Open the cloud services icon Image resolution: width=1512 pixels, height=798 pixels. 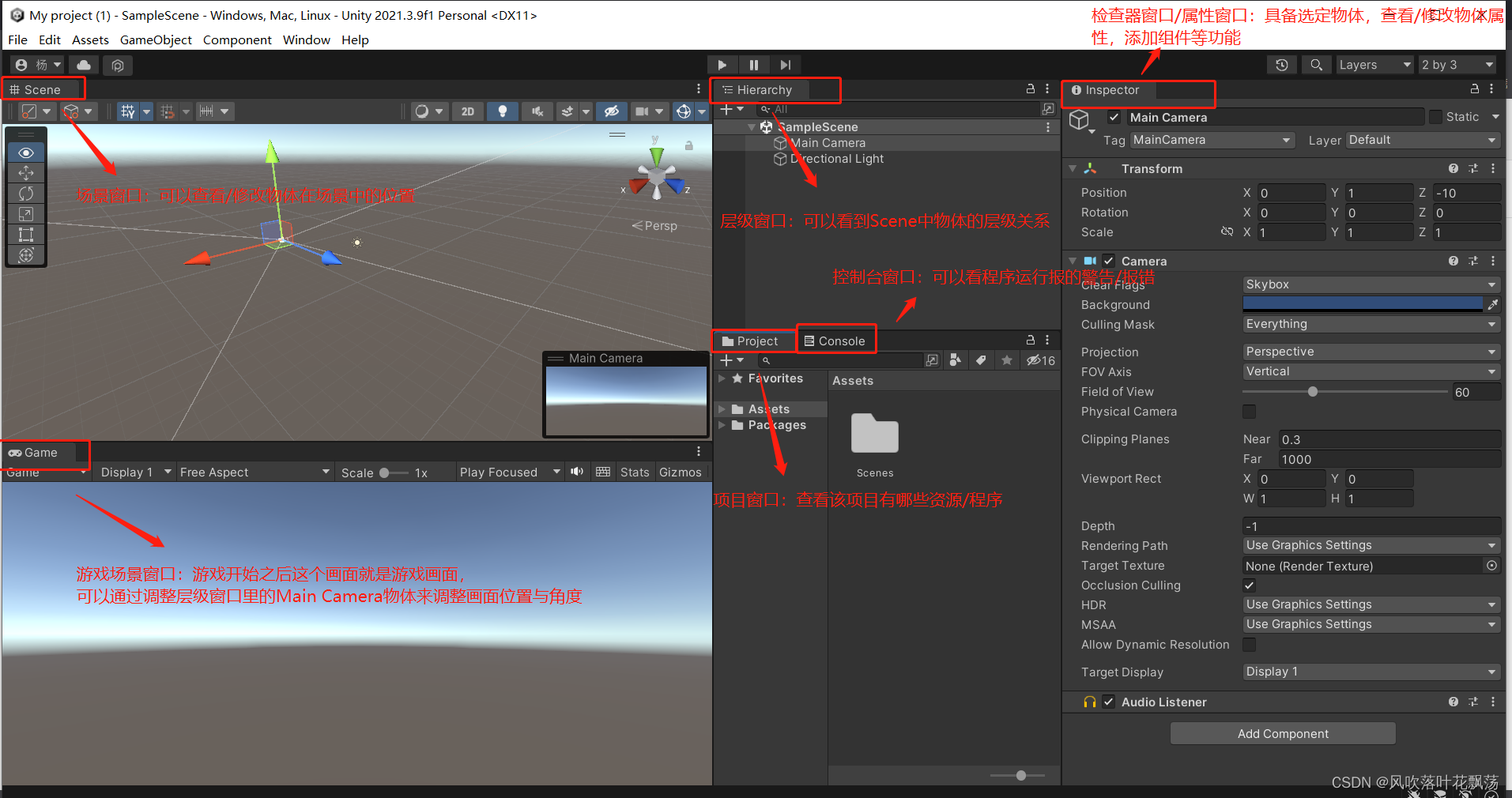84,65
